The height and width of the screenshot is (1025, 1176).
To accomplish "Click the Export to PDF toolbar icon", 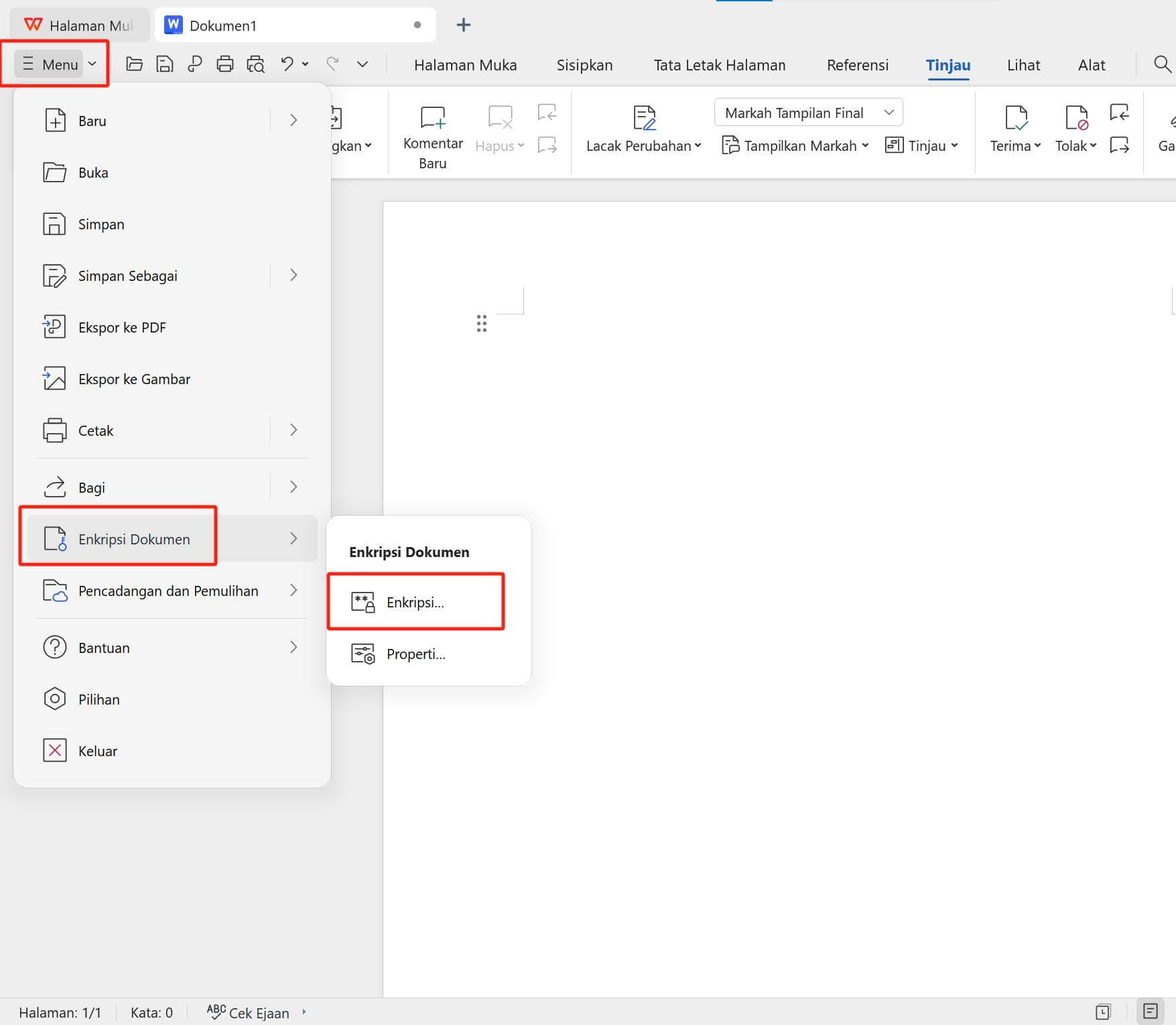I will (194, 64).
